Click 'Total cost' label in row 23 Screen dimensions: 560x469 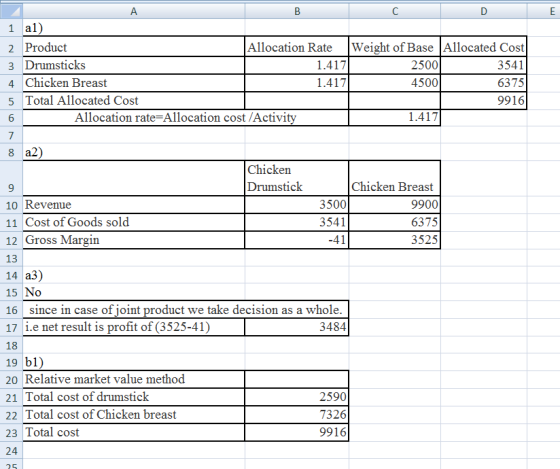[x=134, y=432]
